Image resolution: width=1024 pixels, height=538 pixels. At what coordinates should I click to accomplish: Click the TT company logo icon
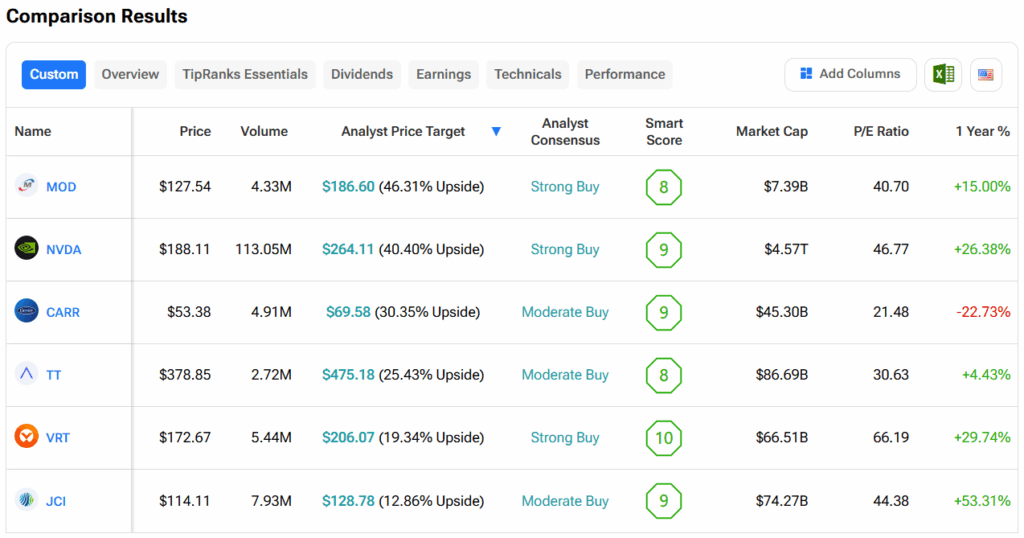(x=27, y=374)
